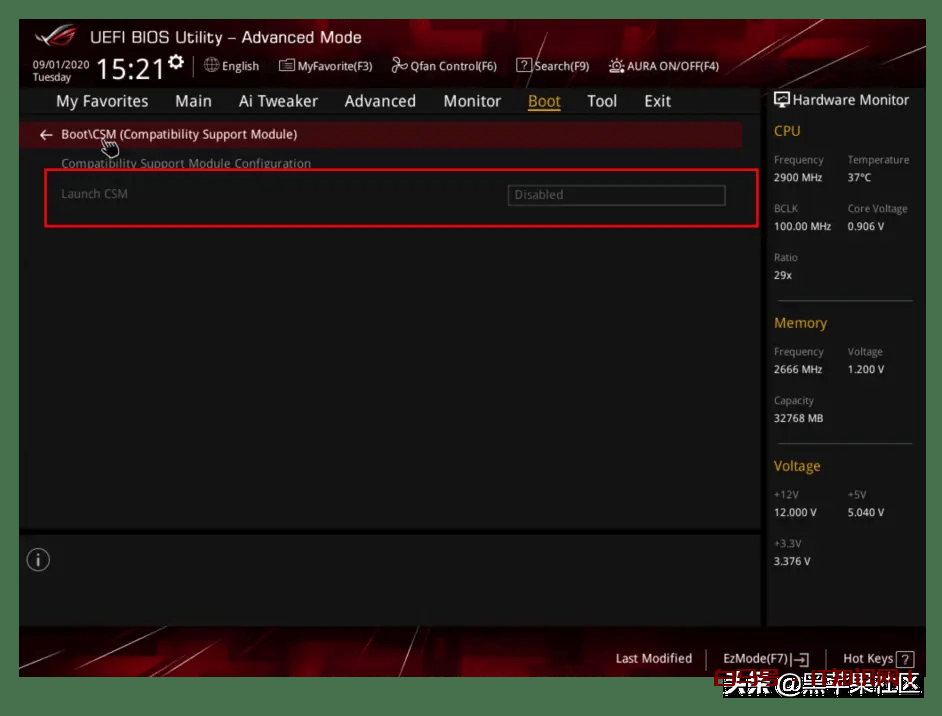Switch to the My Favorites tab

[102, 101]
